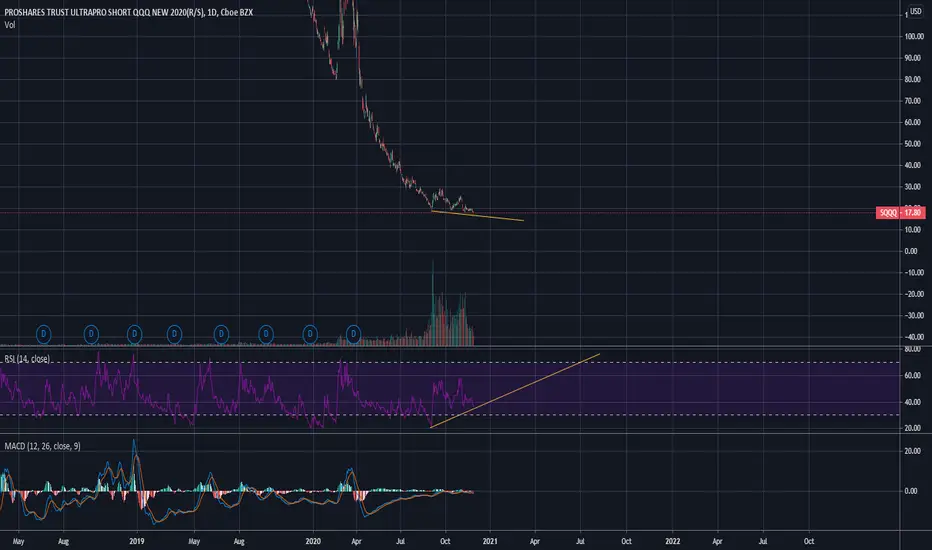Open the D dividend marker above 2020
932x550 pixels.
[x=310, y=334]
